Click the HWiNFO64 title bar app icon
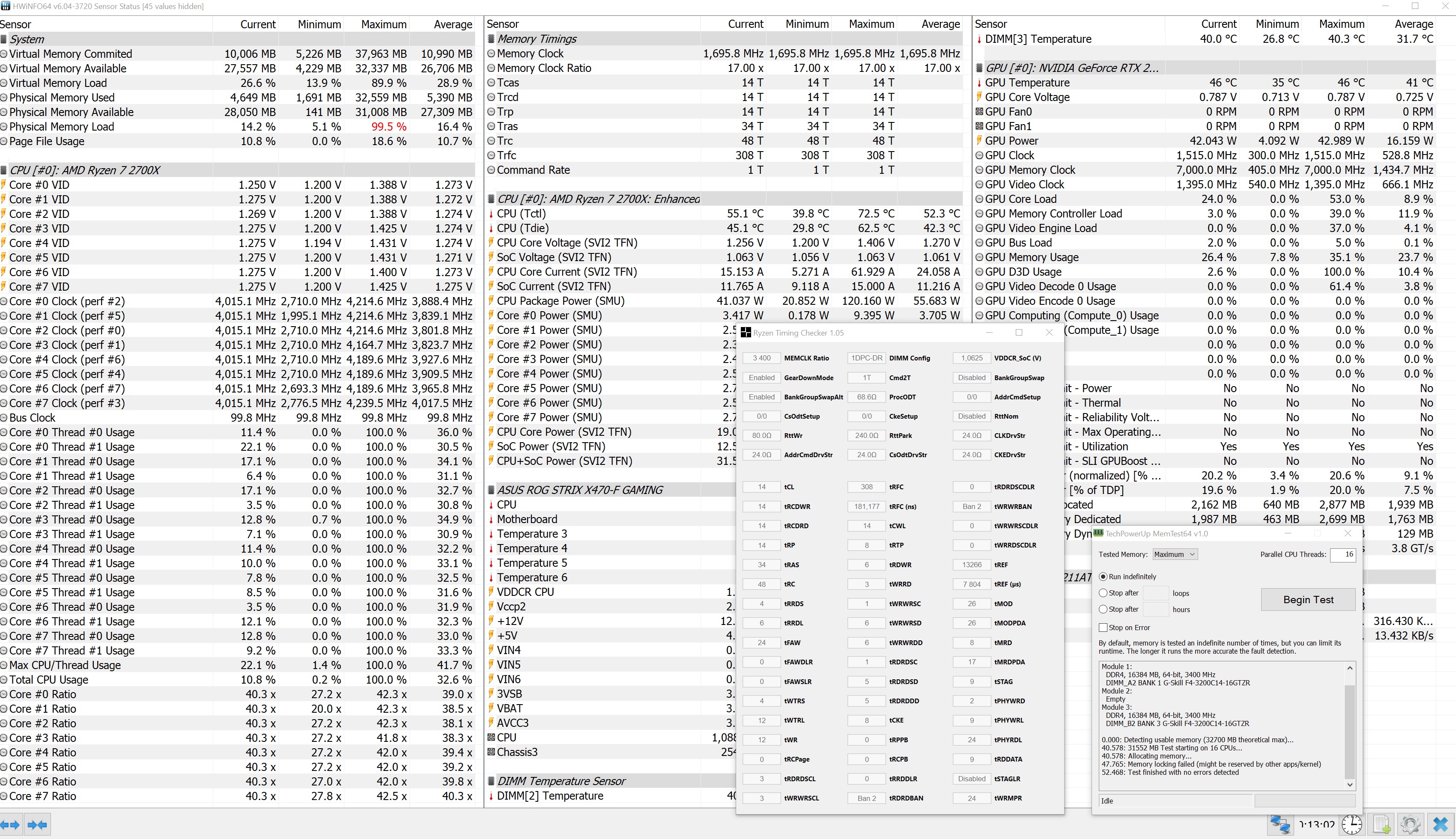 click(x=5, y=6)
